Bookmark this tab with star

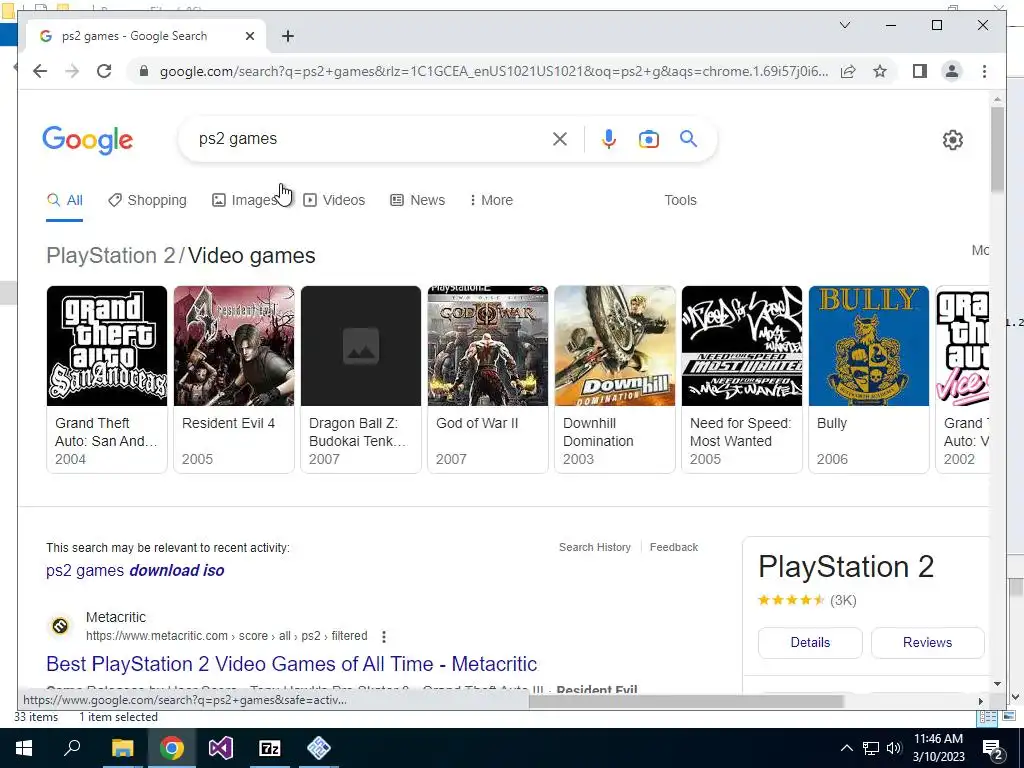[x=880, y=71]
